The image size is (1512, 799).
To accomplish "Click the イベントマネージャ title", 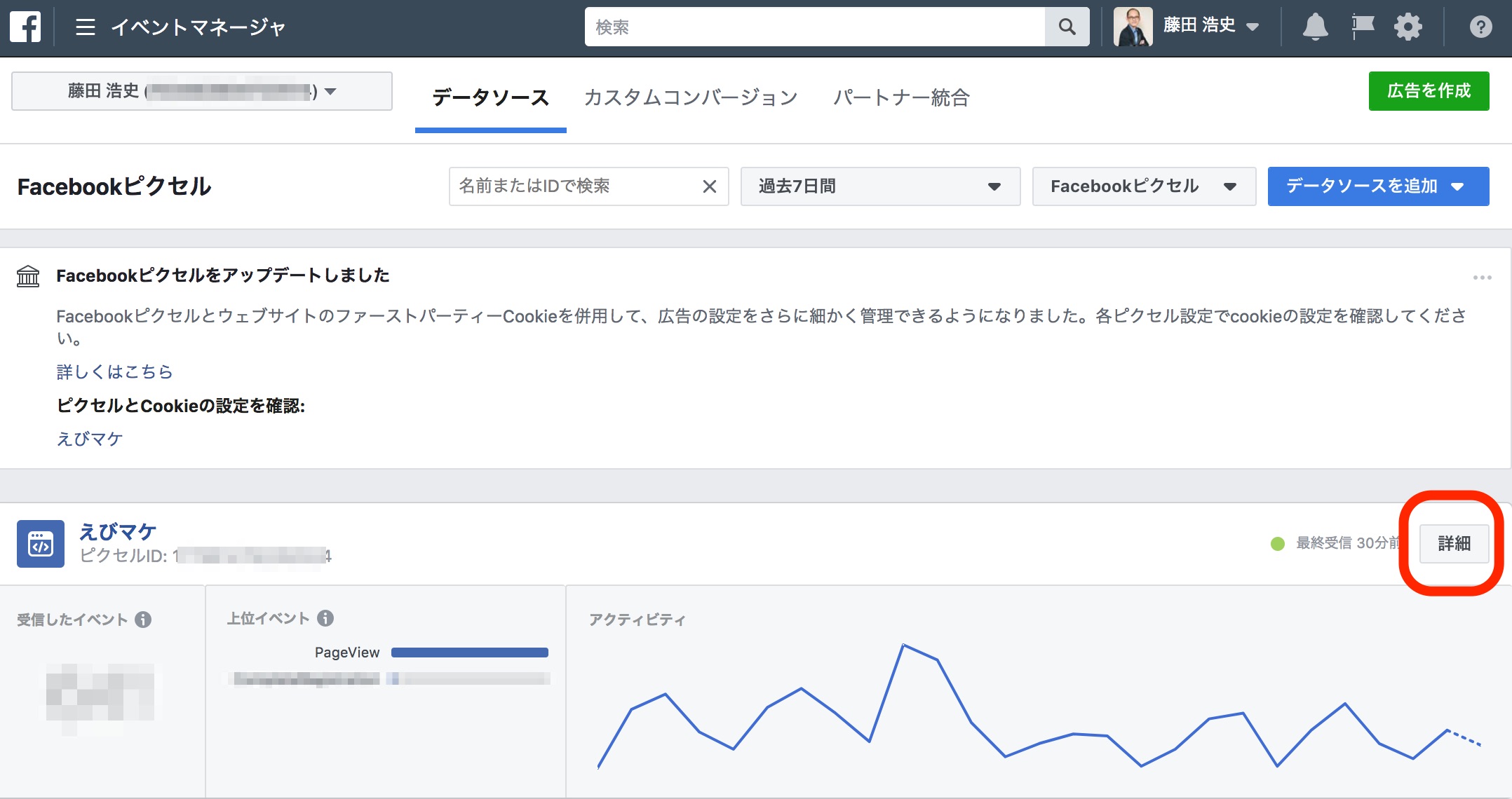I will (198, 27).
